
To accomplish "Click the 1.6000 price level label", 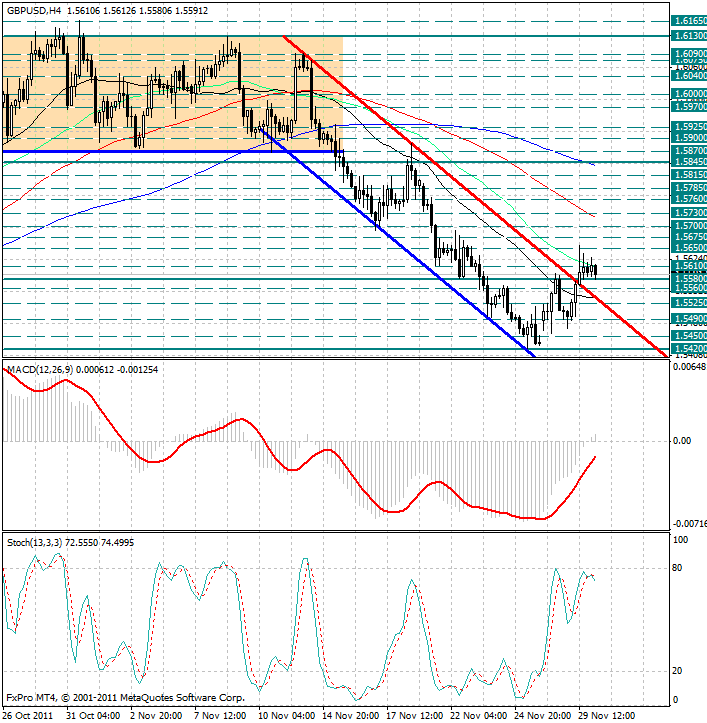I will click(x=689, y=94).
